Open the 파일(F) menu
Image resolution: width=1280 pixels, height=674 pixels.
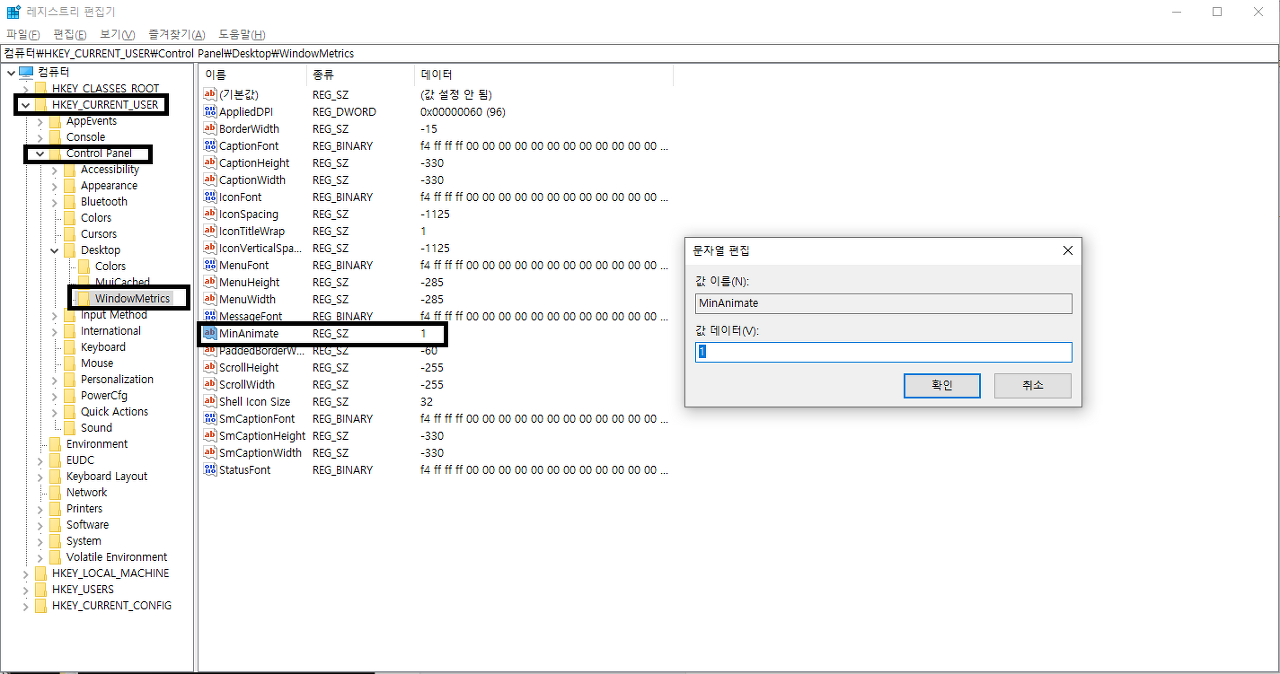pyautogui.click(x=23, y=35)
